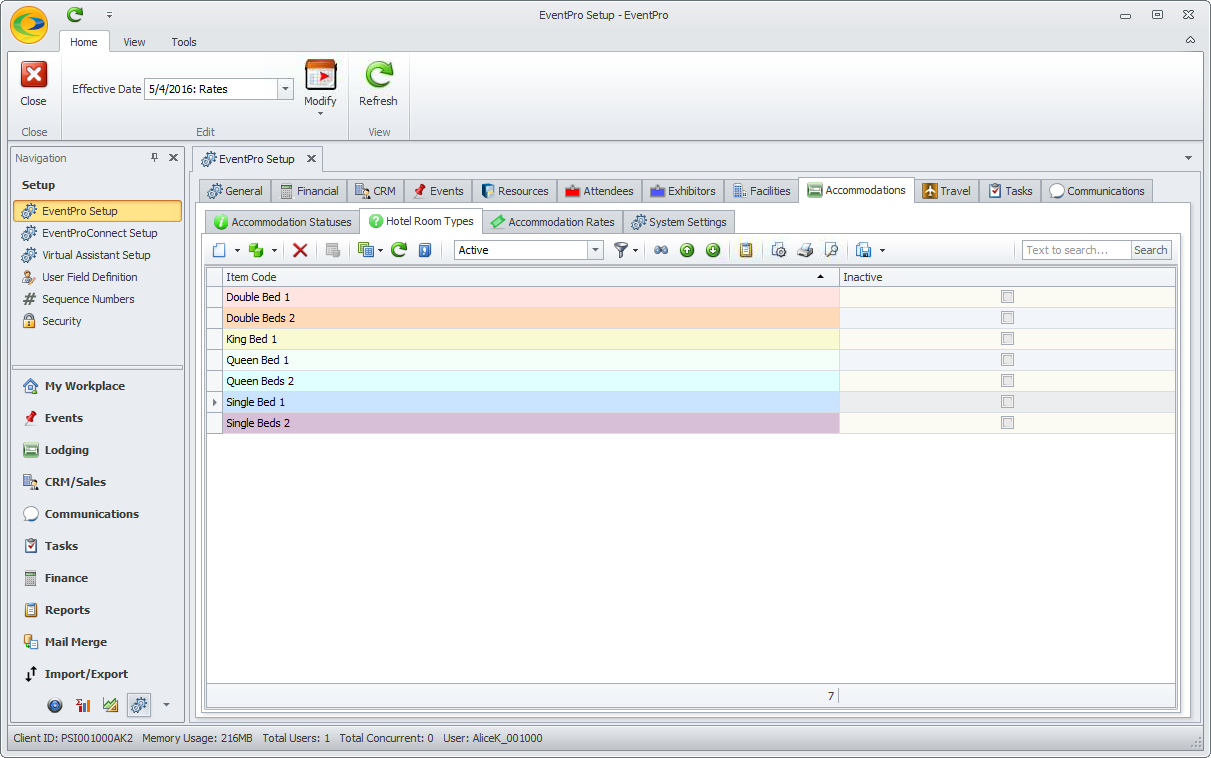Image resolution: width=1211 pixels, height=758 pixels.
Task: Click the Text to search field
Action: click(1076, 250)
